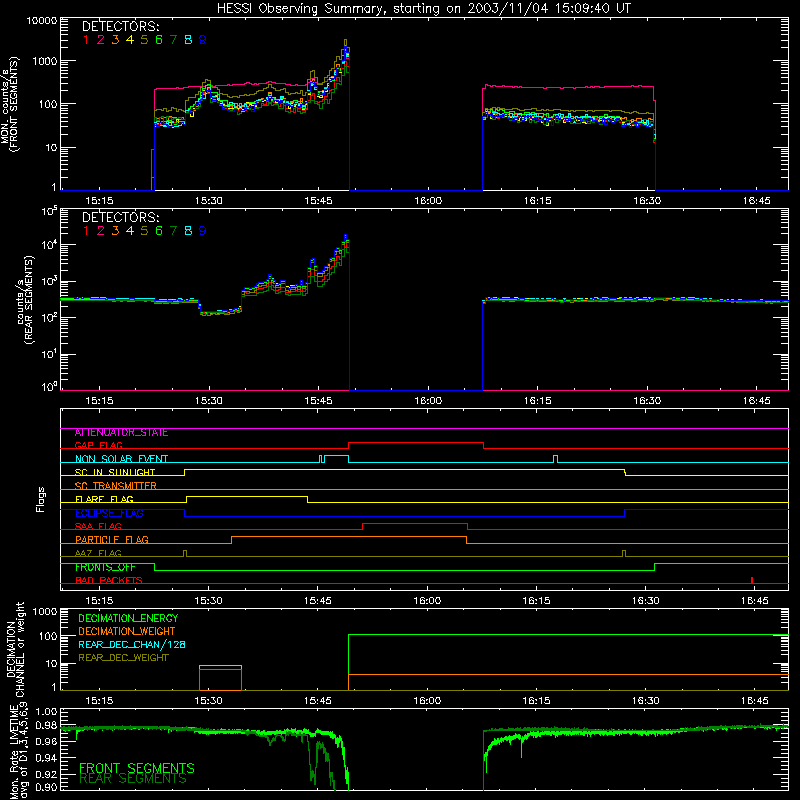Click 15:15 time tick under Flags panel
The image size is (800, 800).
(99, 601)
